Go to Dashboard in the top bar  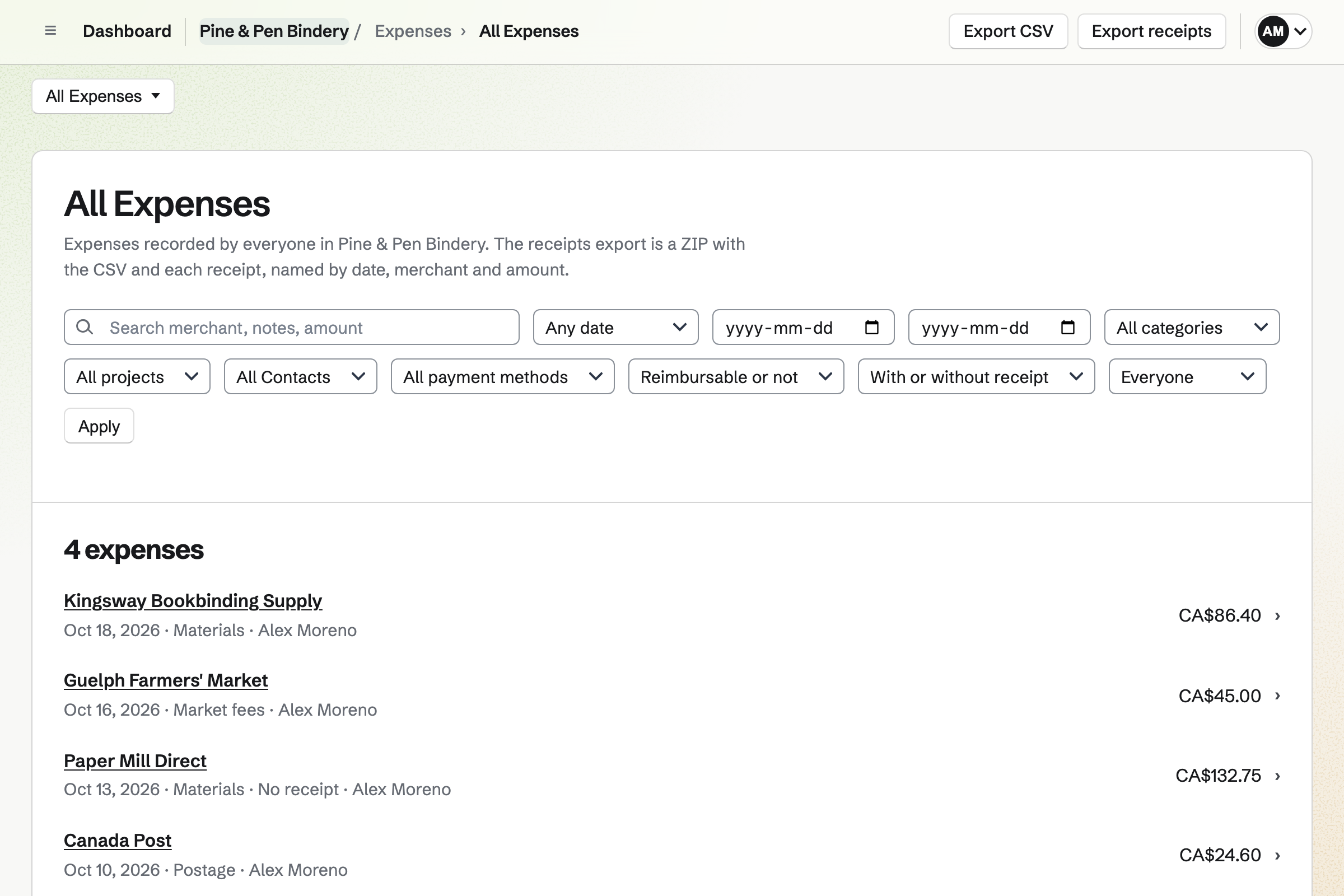point(127,31)
